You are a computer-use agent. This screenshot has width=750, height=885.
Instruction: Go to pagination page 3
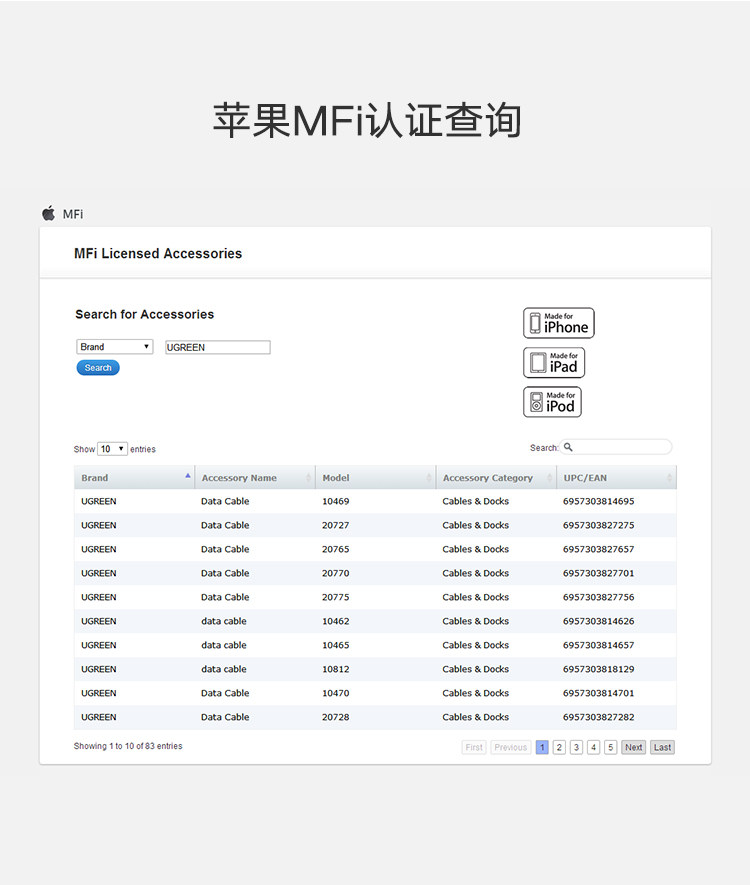576,747
